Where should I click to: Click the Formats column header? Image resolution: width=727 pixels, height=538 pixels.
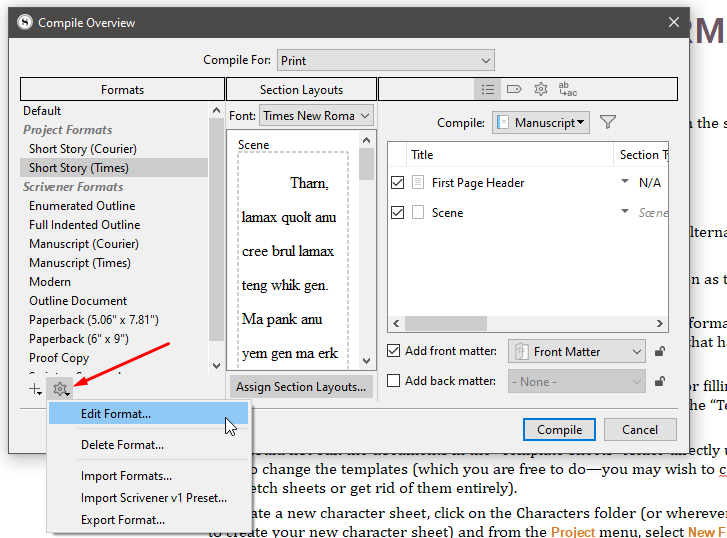(x=122, y=90)
